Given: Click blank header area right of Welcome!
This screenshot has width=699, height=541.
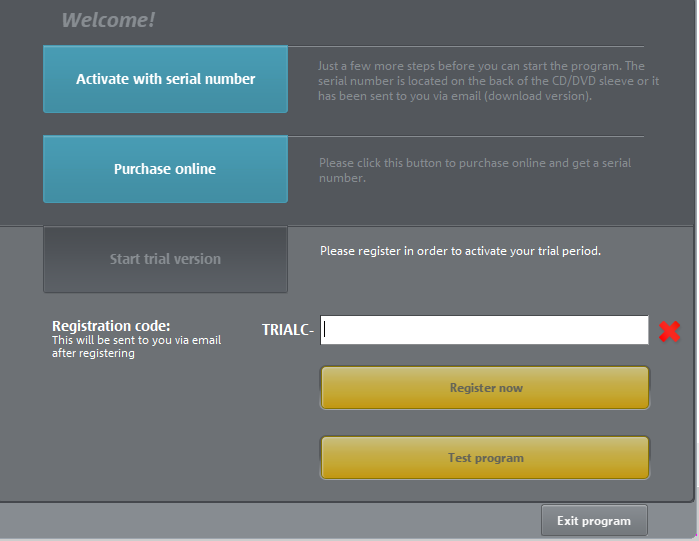Looking at the screenshot, I should tap(420, 20).
